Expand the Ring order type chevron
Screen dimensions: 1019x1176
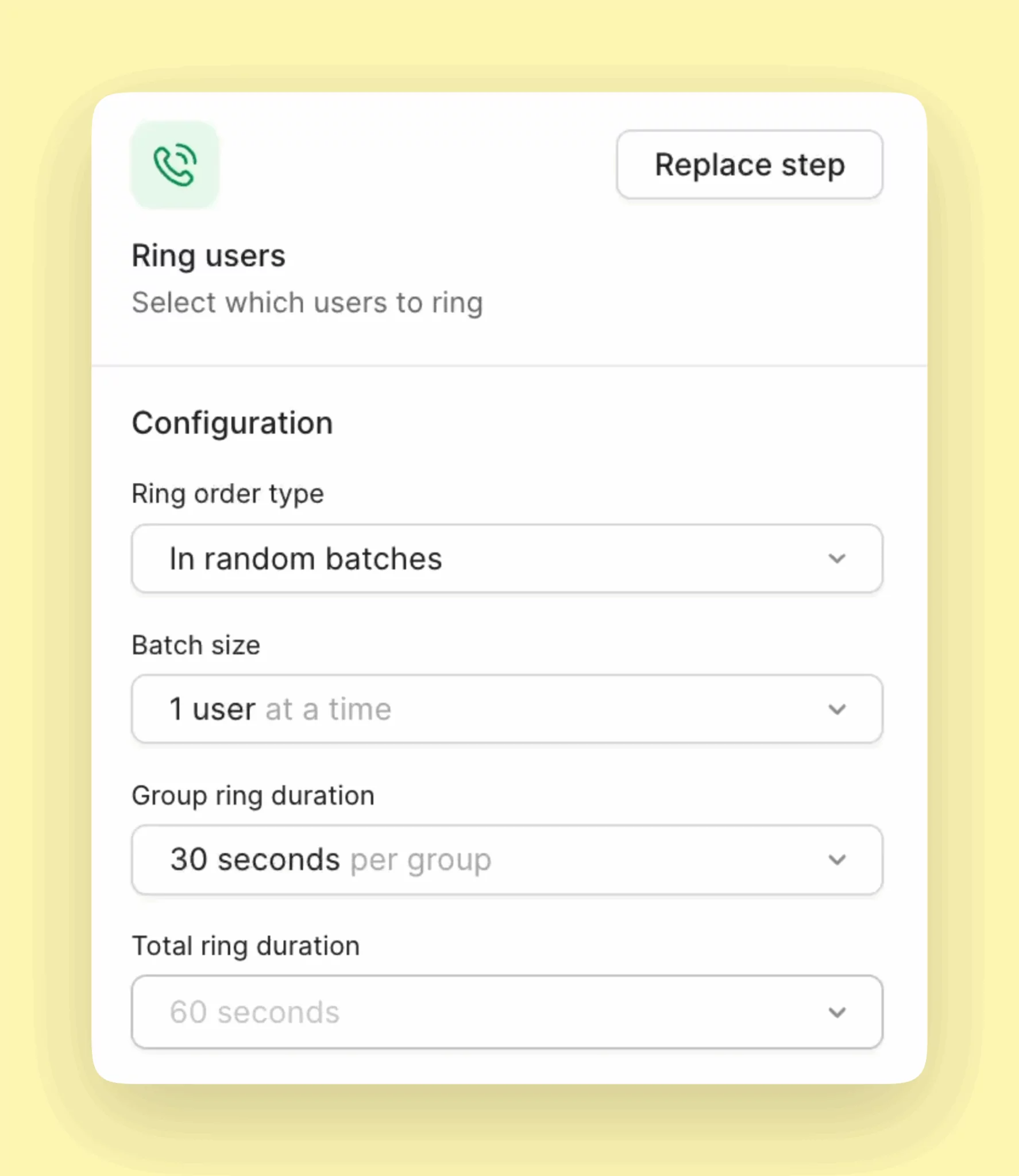click(x=838, y=558)
